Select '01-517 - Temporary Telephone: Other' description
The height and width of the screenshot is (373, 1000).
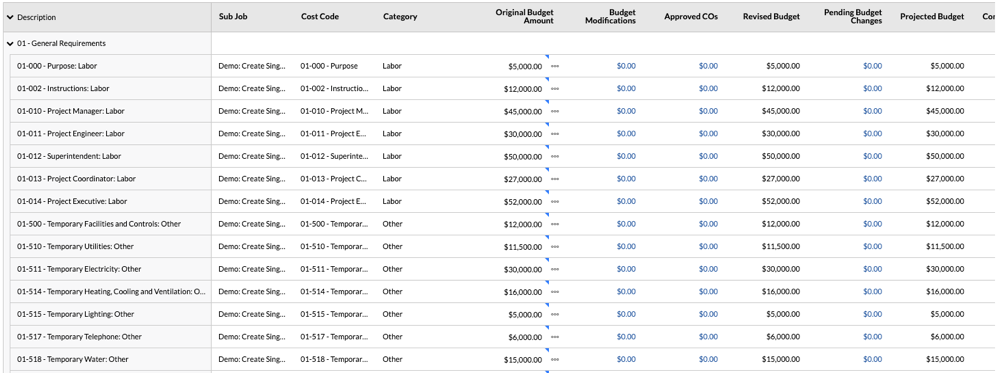[x=79, y=337]
